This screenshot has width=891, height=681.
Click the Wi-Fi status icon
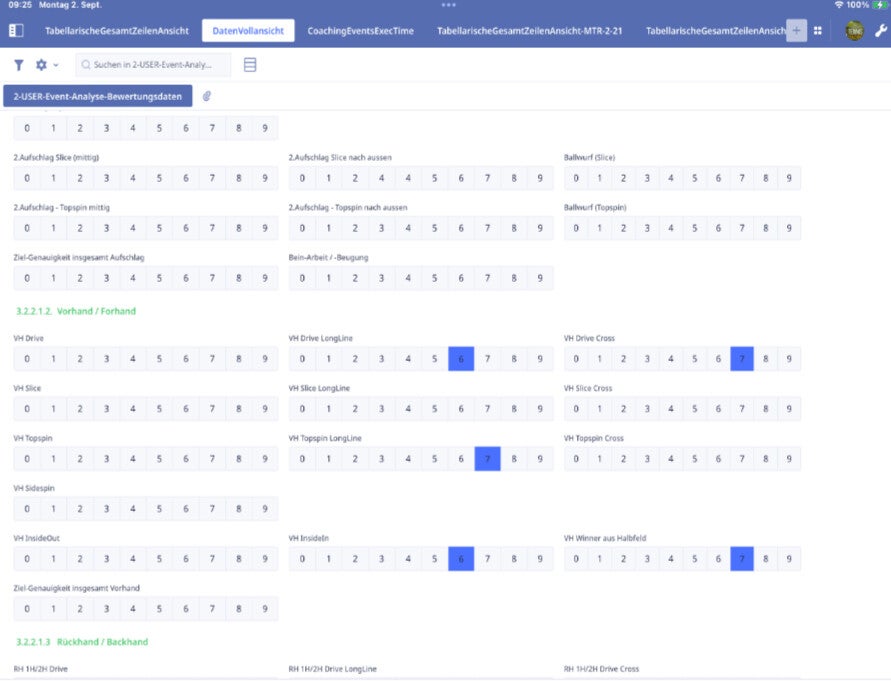(x=839, y=5)
